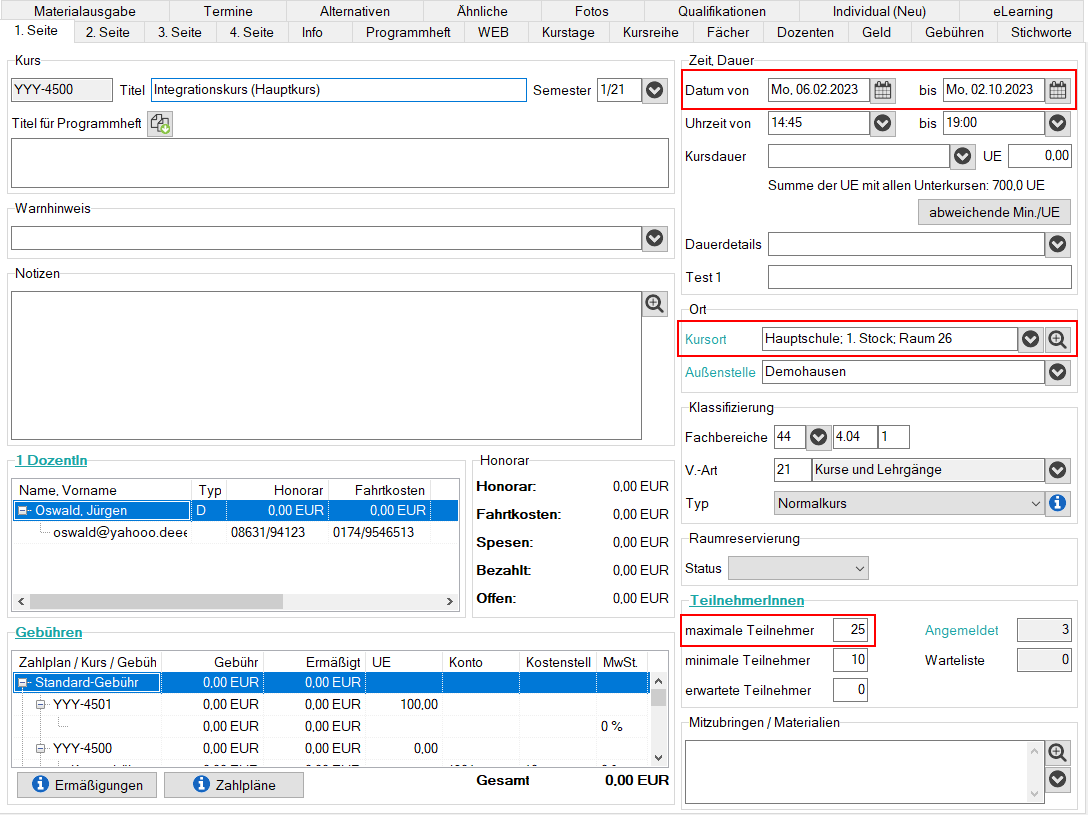Switch to the 2. Seite tab
The image size is (1088, 815).
pos(108,33)
